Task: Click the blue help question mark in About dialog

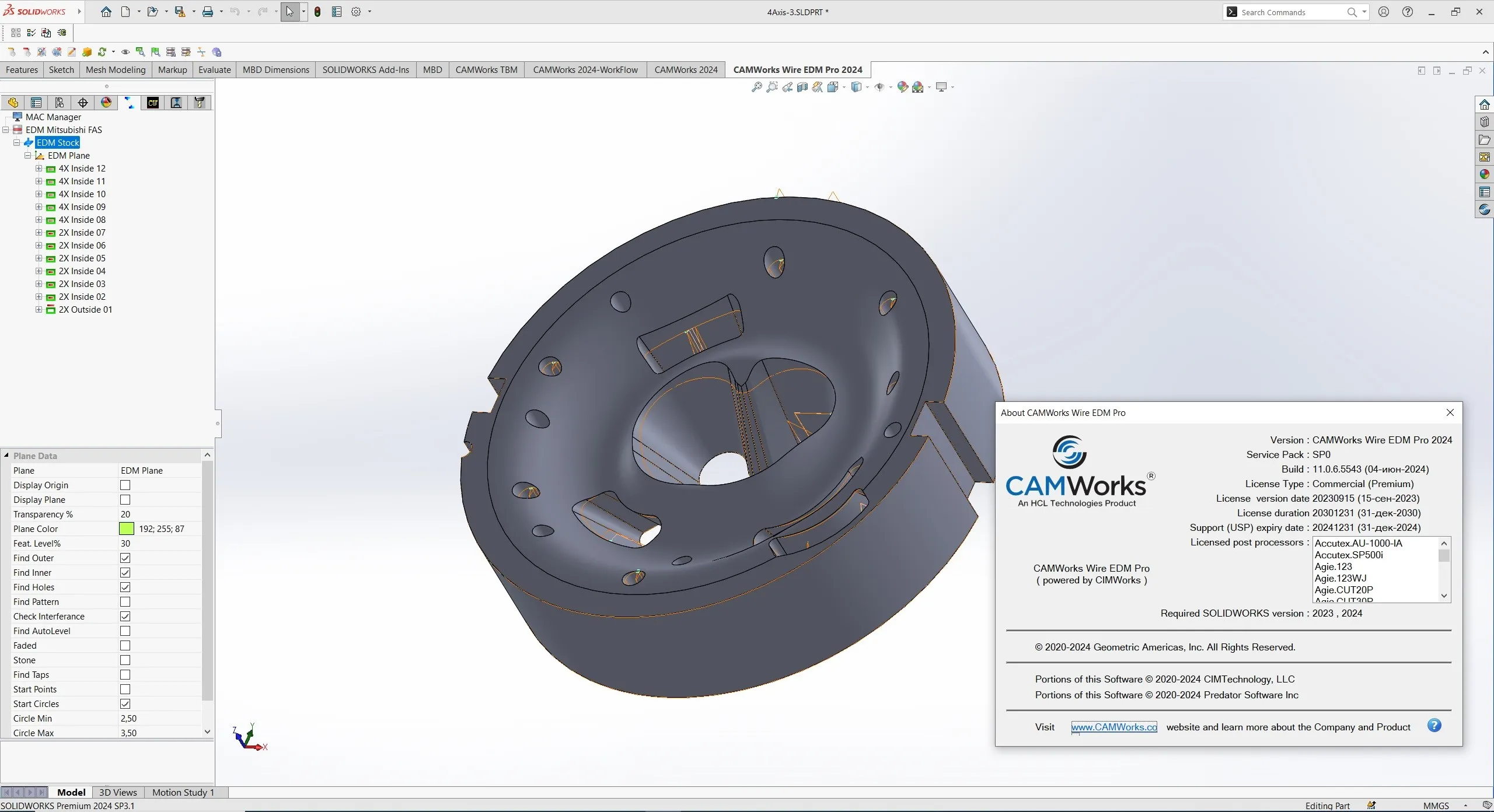Action: tap(1434, 726)
